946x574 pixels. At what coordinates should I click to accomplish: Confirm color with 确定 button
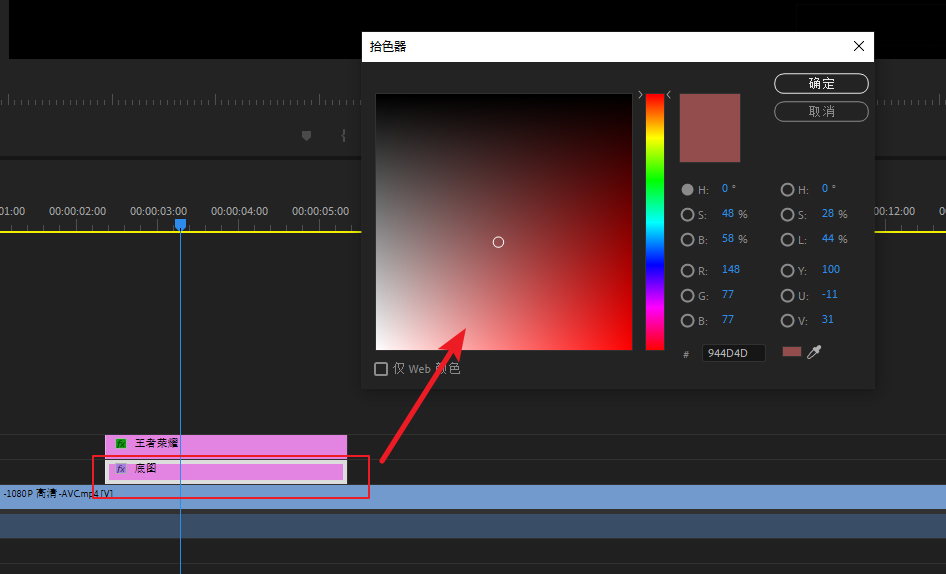click(x=821, y=84)
